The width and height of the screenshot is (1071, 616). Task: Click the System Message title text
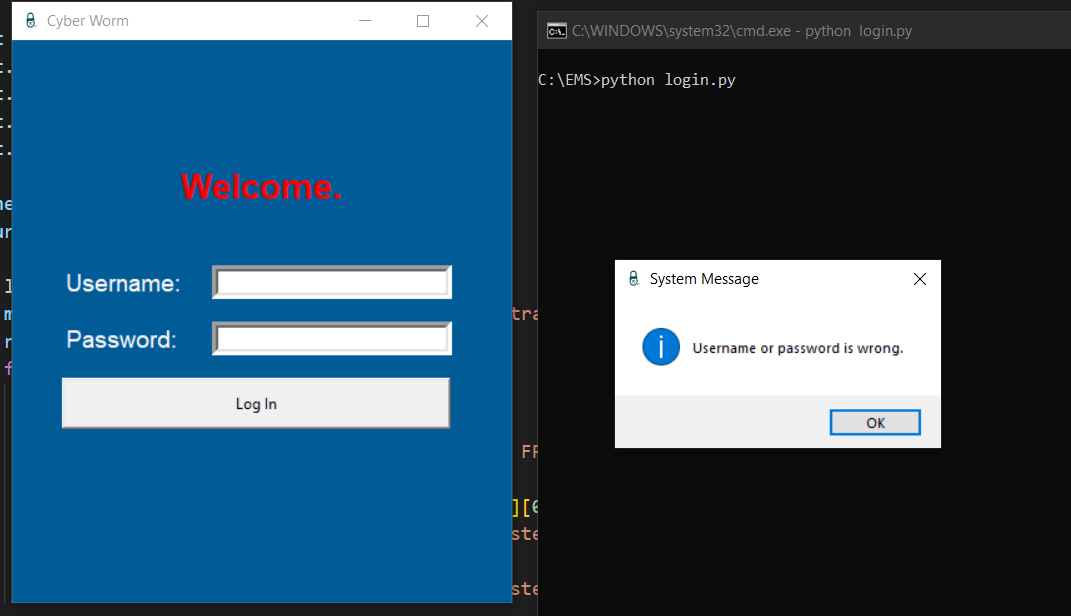704,279
